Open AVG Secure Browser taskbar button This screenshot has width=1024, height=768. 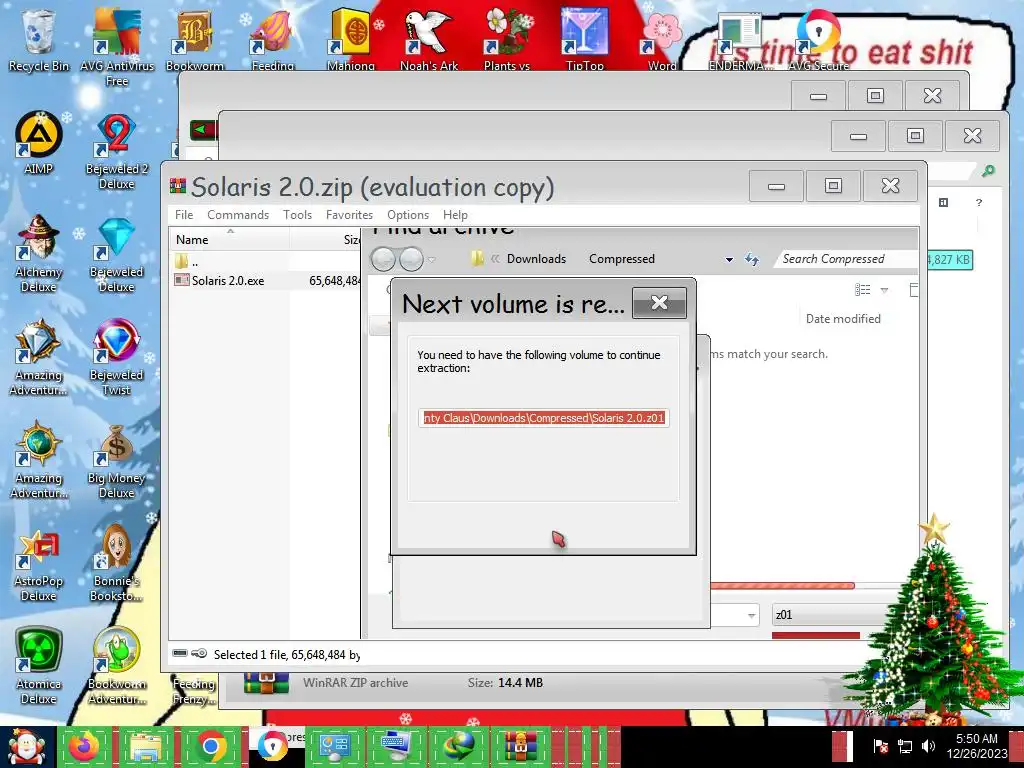click(x=273, y=747)
